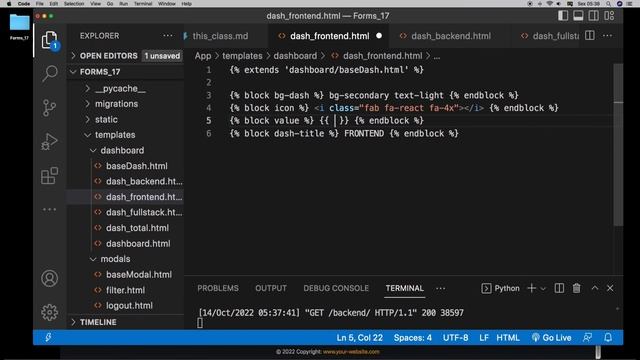This screenshot has height=360, width=640.
Task: Open the Accounts menu icon
Action: tap(49, 278)
